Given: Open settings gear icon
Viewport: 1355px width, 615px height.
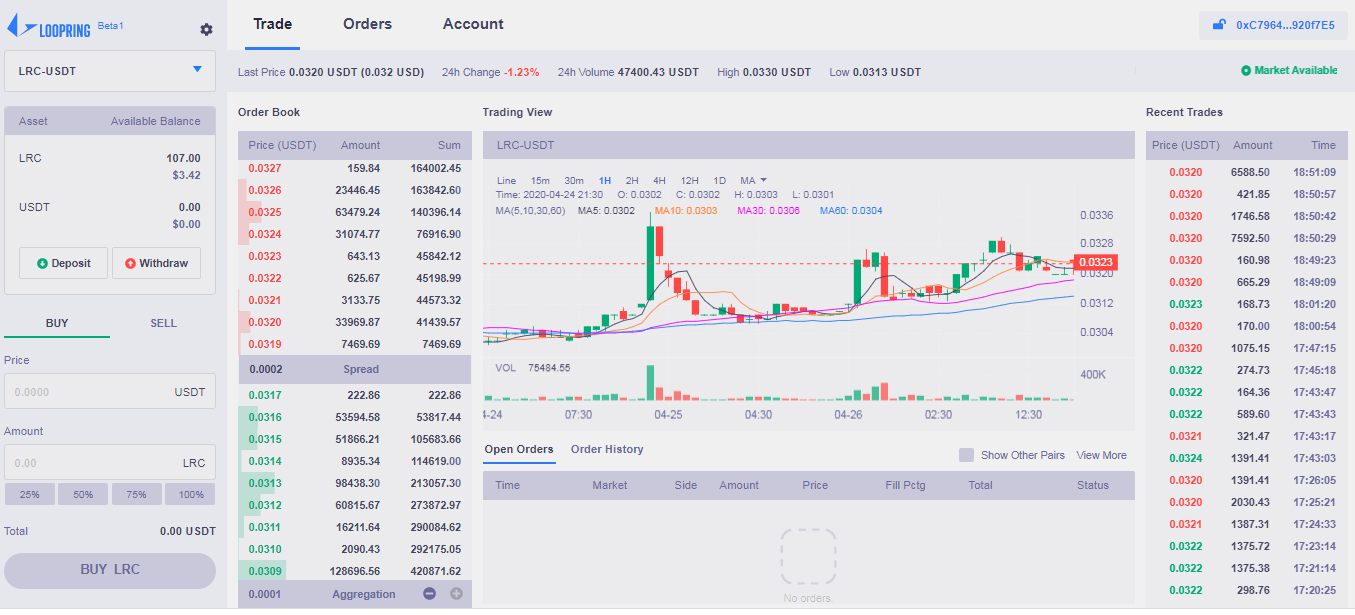Looking at the screenshot, I should 206,30.
